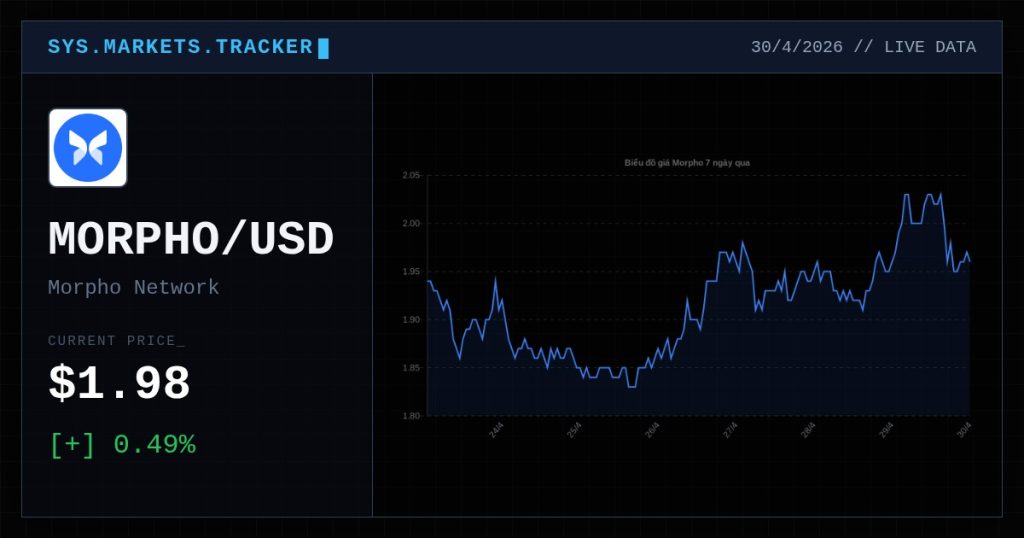The width and height of the screenshot is (1024, 538).
Task: Click the 25/4 date axis label
Action: tap(574, 430)
